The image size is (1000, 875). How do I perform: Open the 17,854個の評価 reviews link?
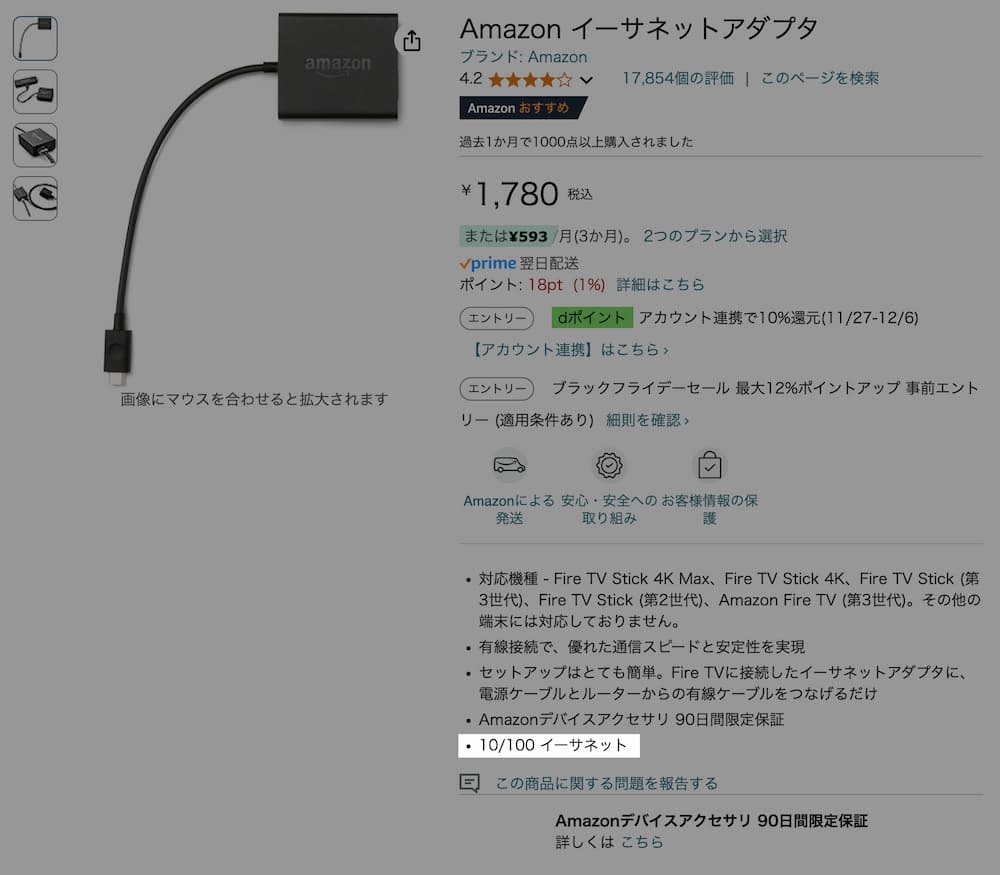coord(678,78)
